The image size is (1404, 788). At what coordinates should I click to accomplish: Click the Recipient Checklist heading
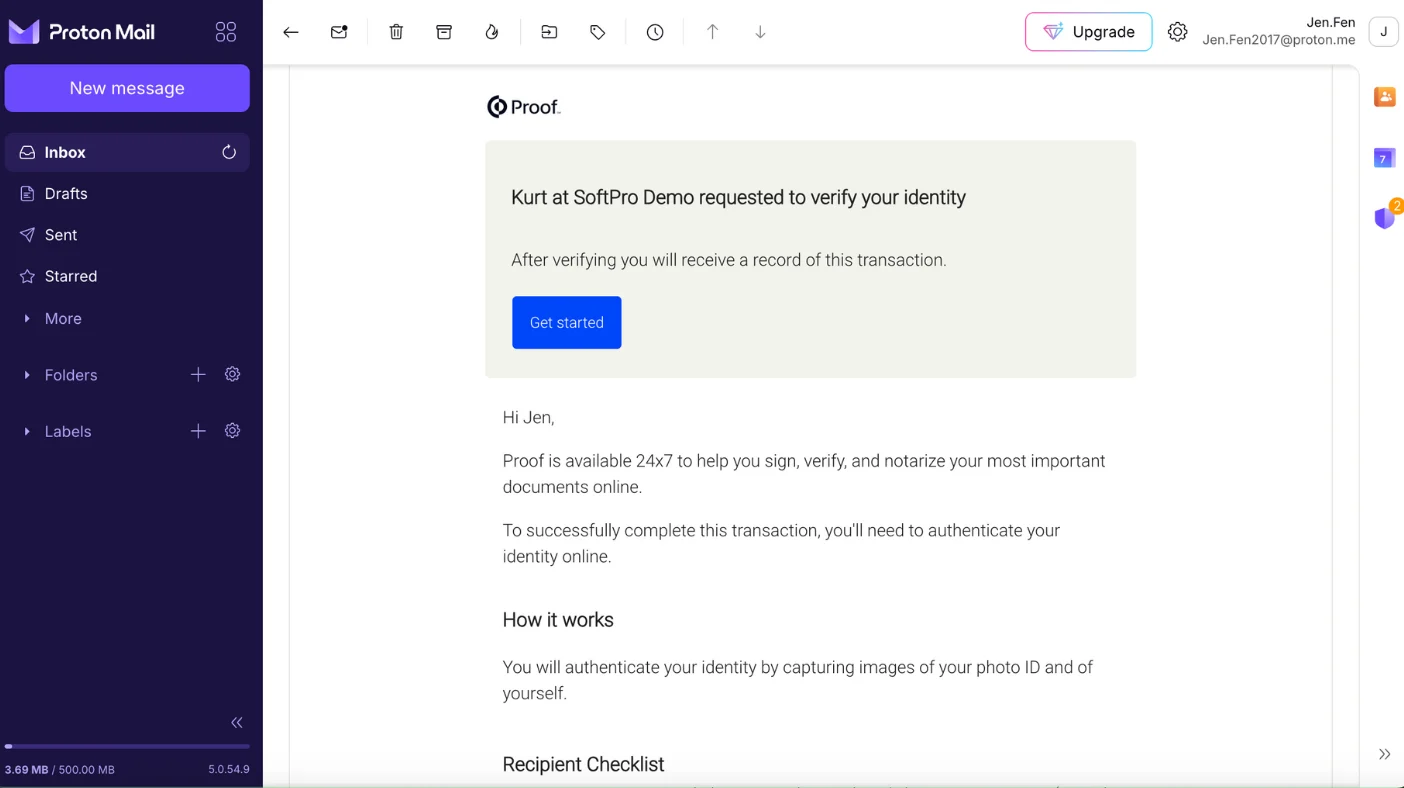583,764
